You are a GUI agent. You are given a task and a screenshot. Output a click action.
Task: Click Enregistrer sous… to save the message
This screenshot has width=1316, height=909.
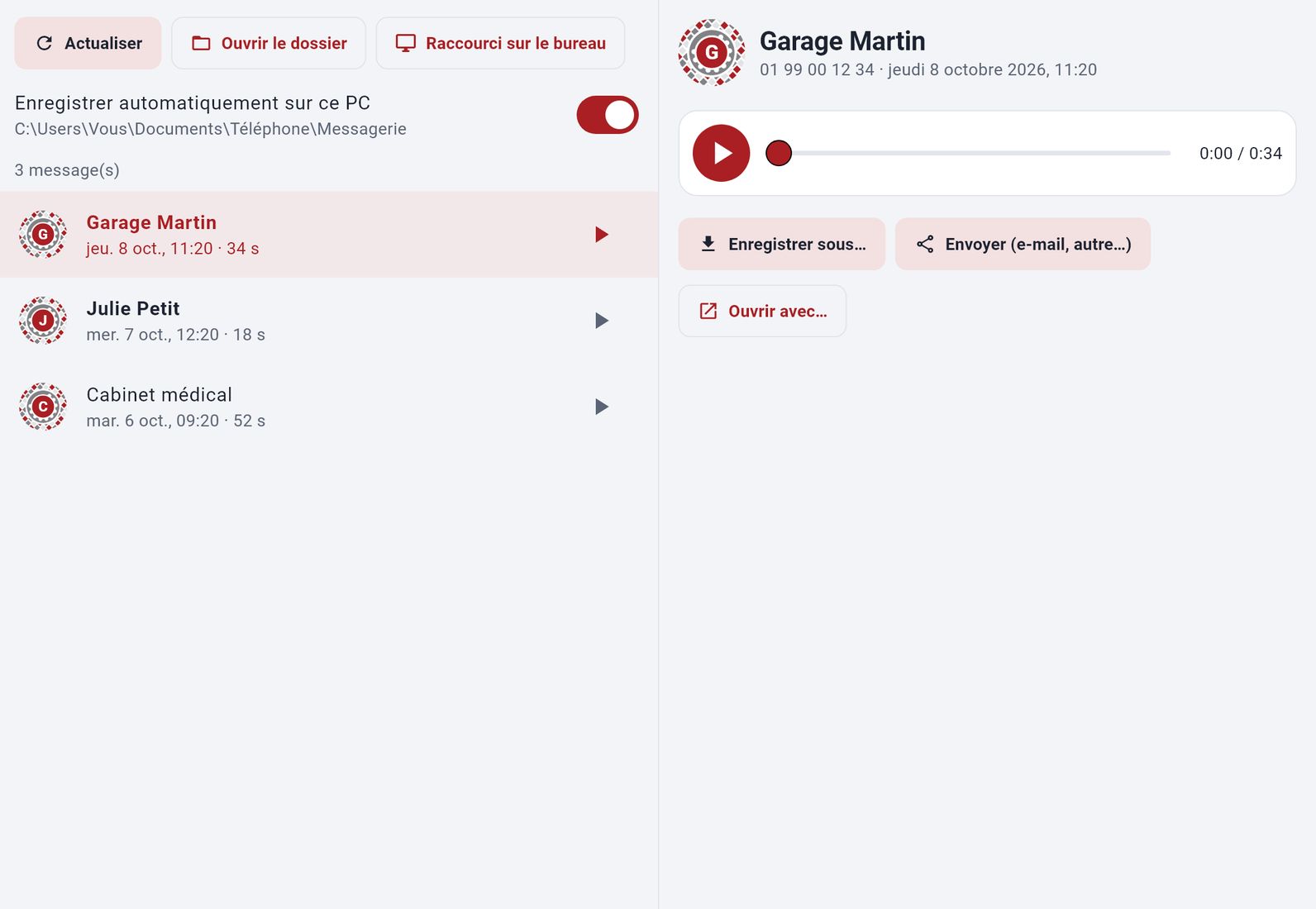point(782,244)
